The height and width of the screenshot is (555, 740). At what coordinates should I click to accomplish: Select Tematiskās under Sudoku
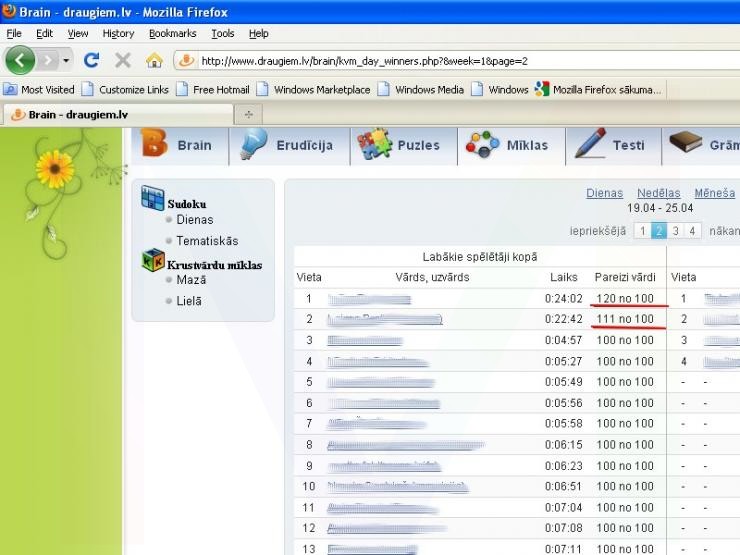[x=207, y=241]
